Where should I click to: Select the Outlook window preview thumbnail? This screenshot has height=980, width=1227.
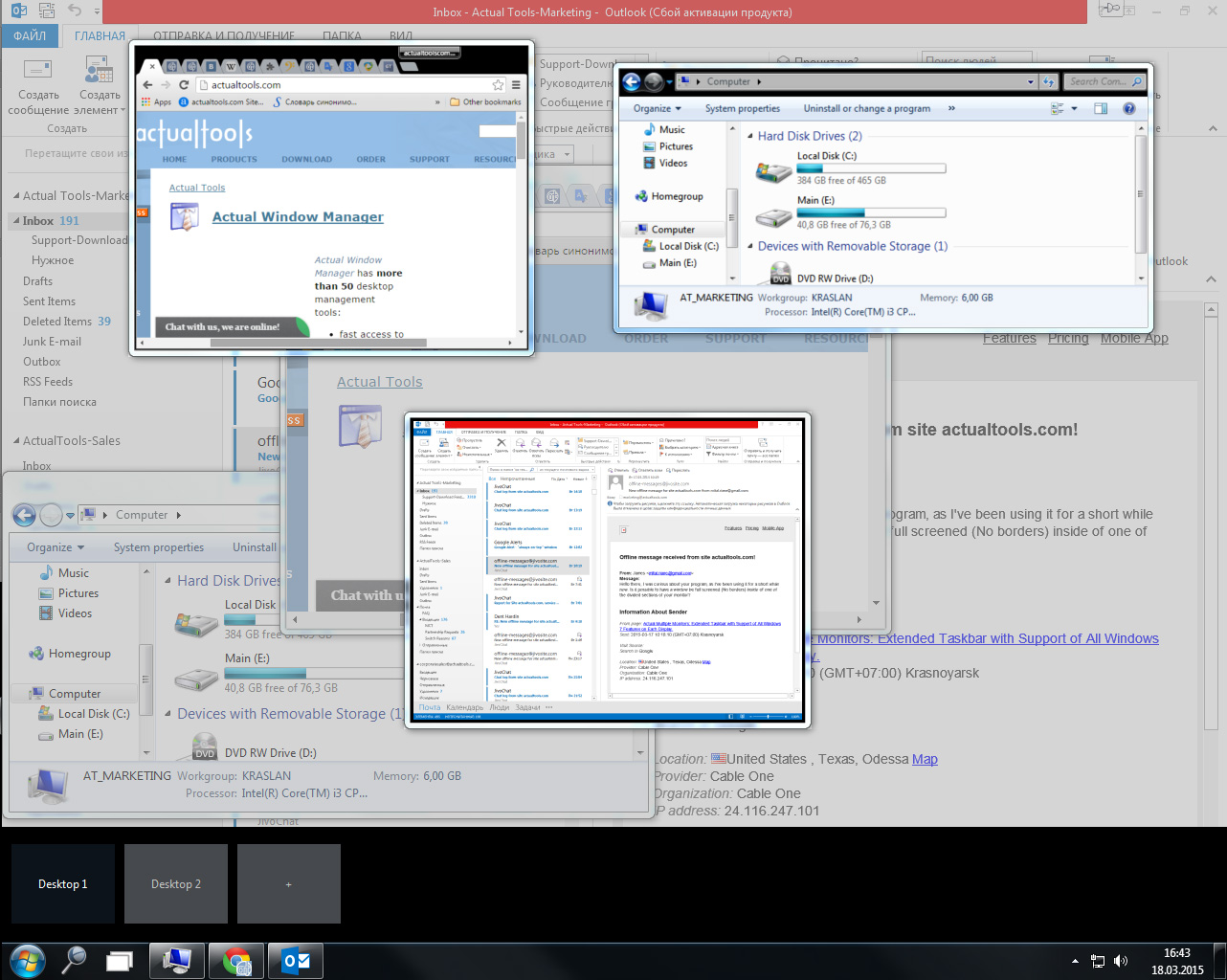(x=609, y=569)
